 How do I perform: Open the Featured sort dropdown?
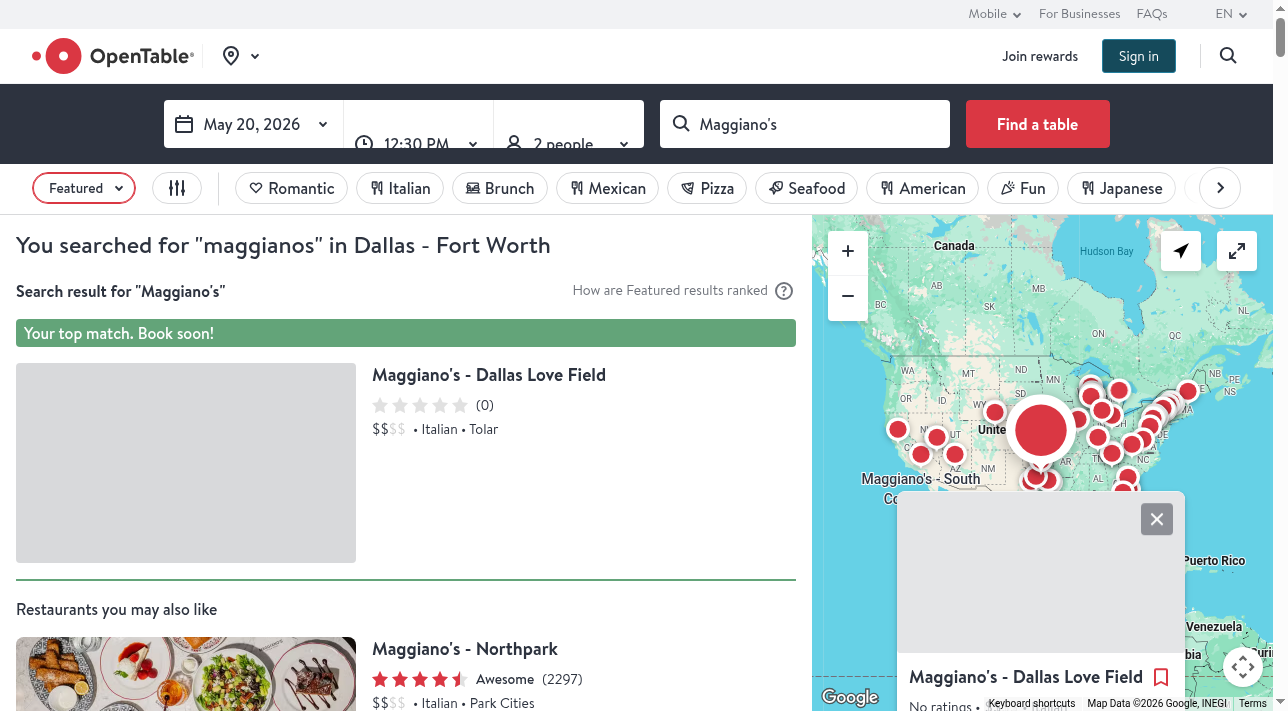(x=84, y=188)
